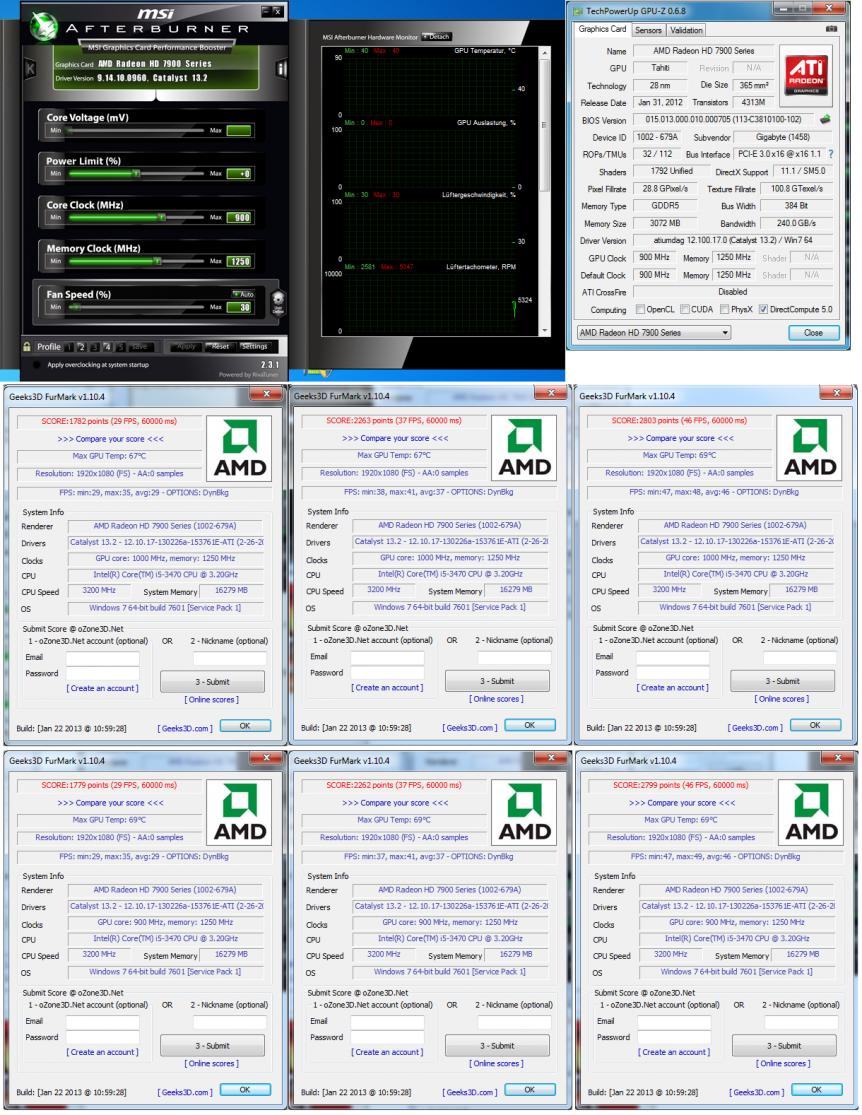Click the Core Clock slider handle
Screen dimensions: 862x1115
162,218
